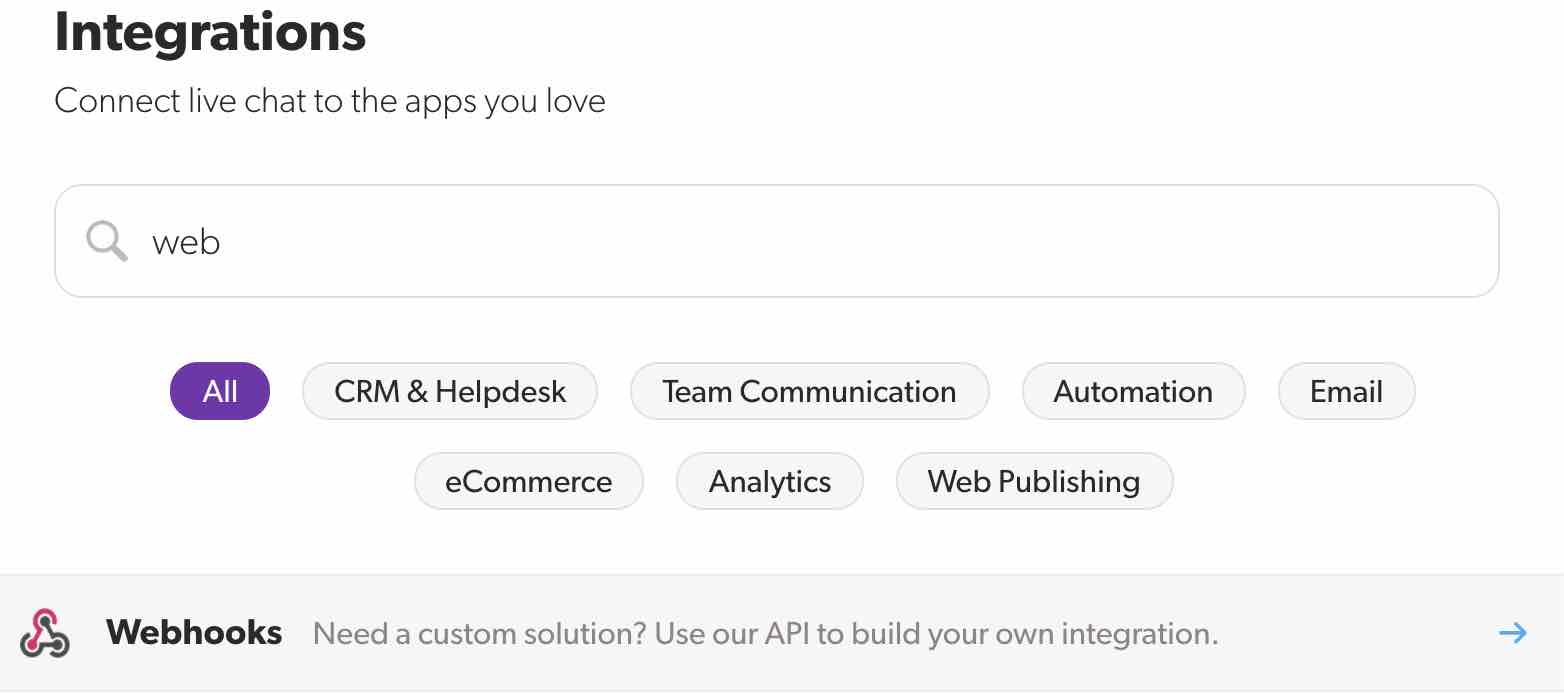The height and width of the screenshot is (694, 1564).
Task: Choose the Web Publishing filter
Action: (1034, 481)
